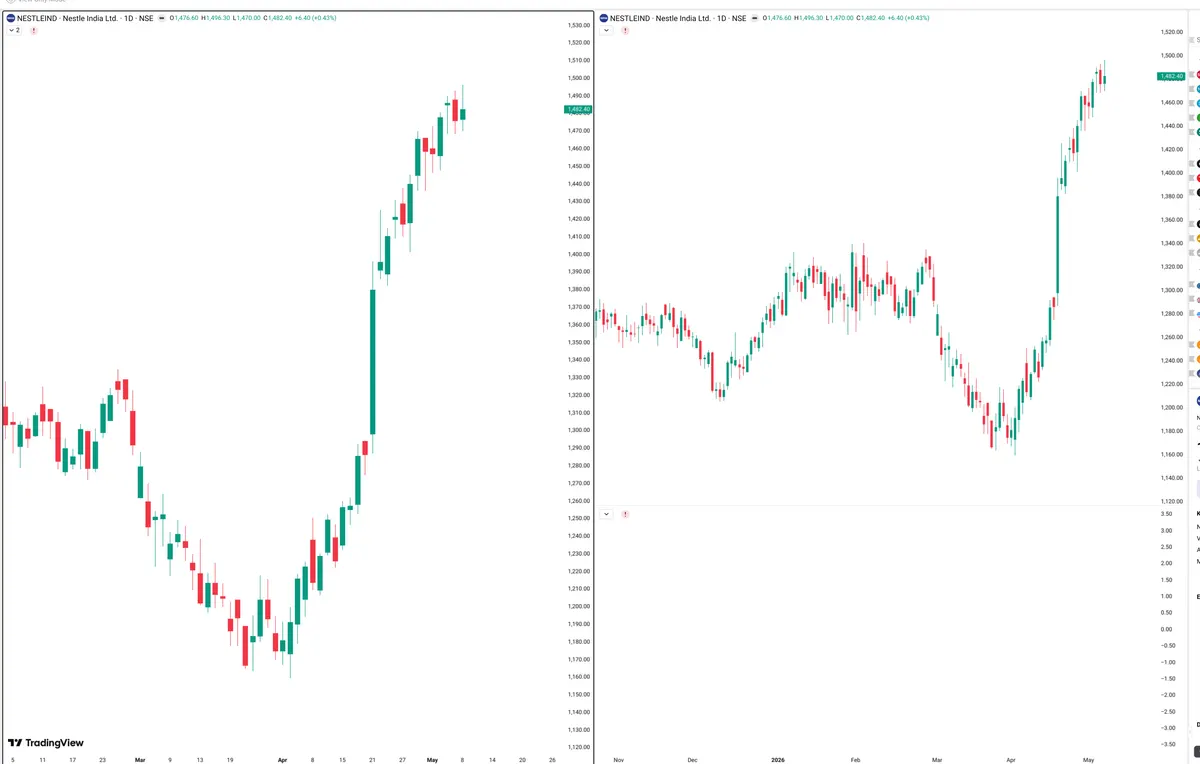
Task: Click the Nestle logo icon in left chart header
Action: [x=11, y=18]
